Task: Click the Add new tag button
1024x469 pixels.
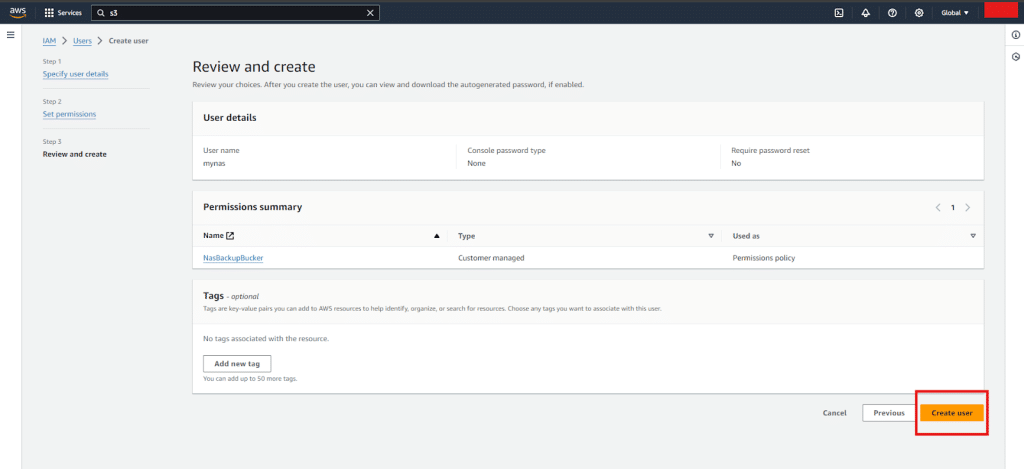Action: click(237, 364)
